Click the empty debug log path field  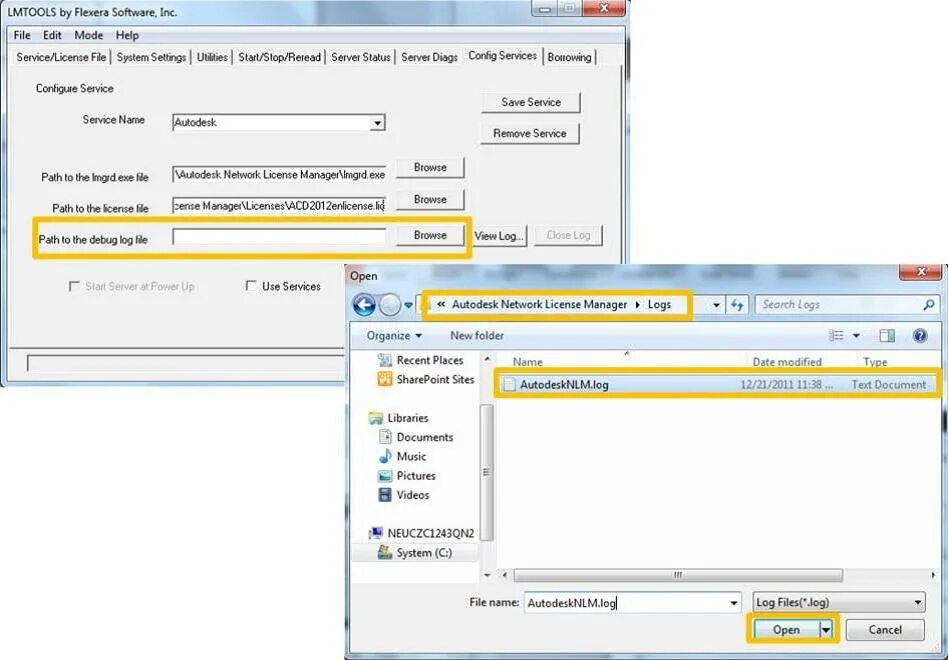click(x=279, y=237)
